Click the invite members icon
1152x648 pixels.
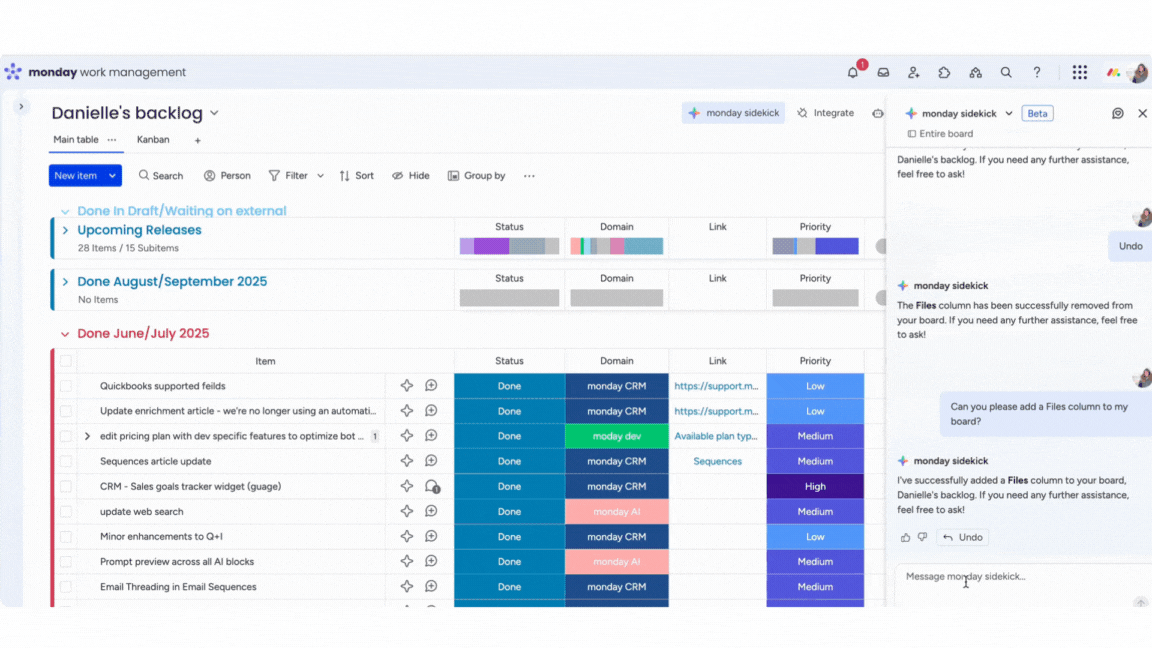click(913, 73)
